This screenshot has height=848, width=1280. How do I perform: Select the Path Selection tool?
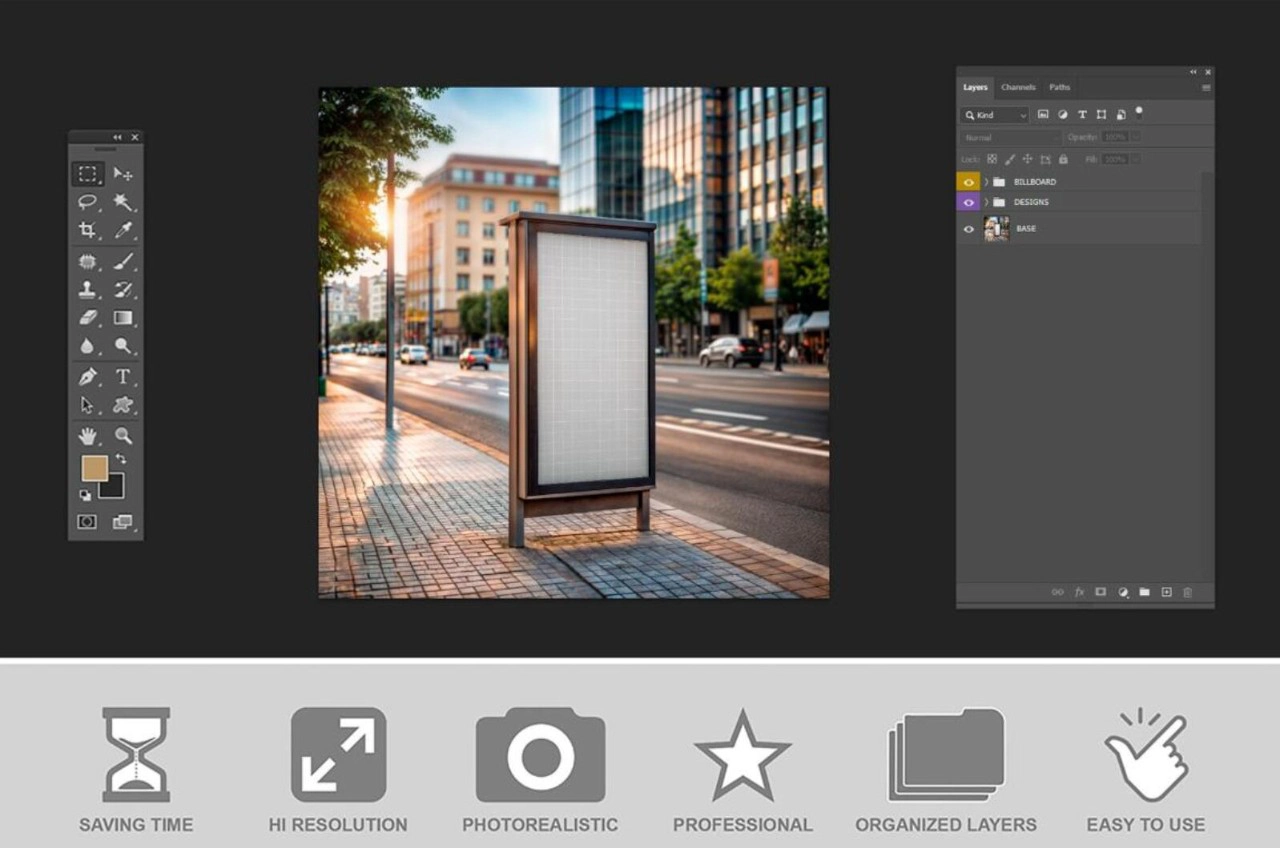(88, 405)
